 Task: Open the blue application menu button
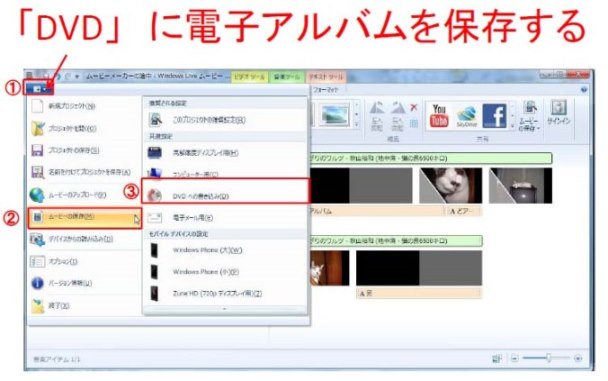coord(38,89)
